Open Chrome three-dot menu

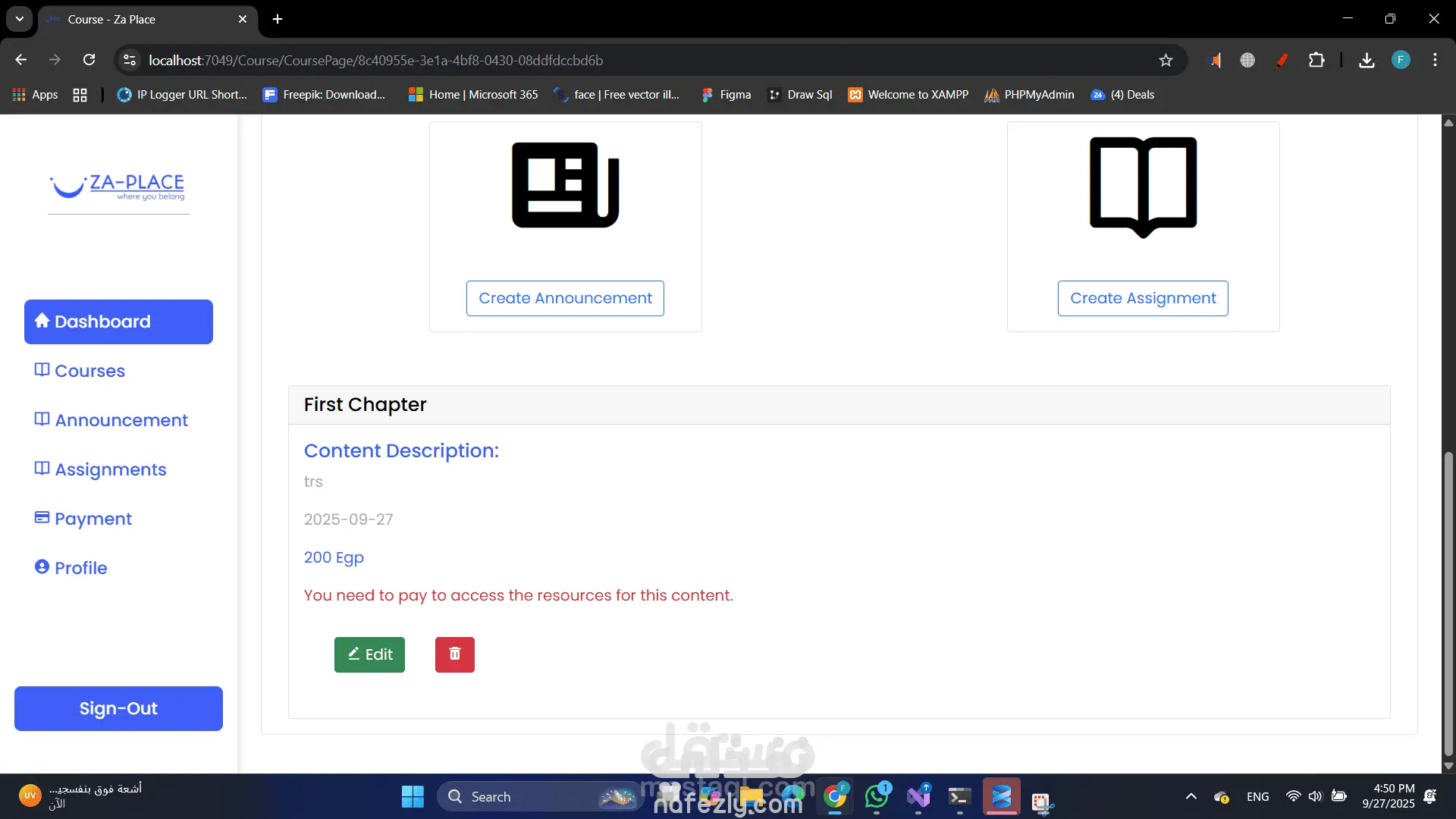pos(1435,60)
